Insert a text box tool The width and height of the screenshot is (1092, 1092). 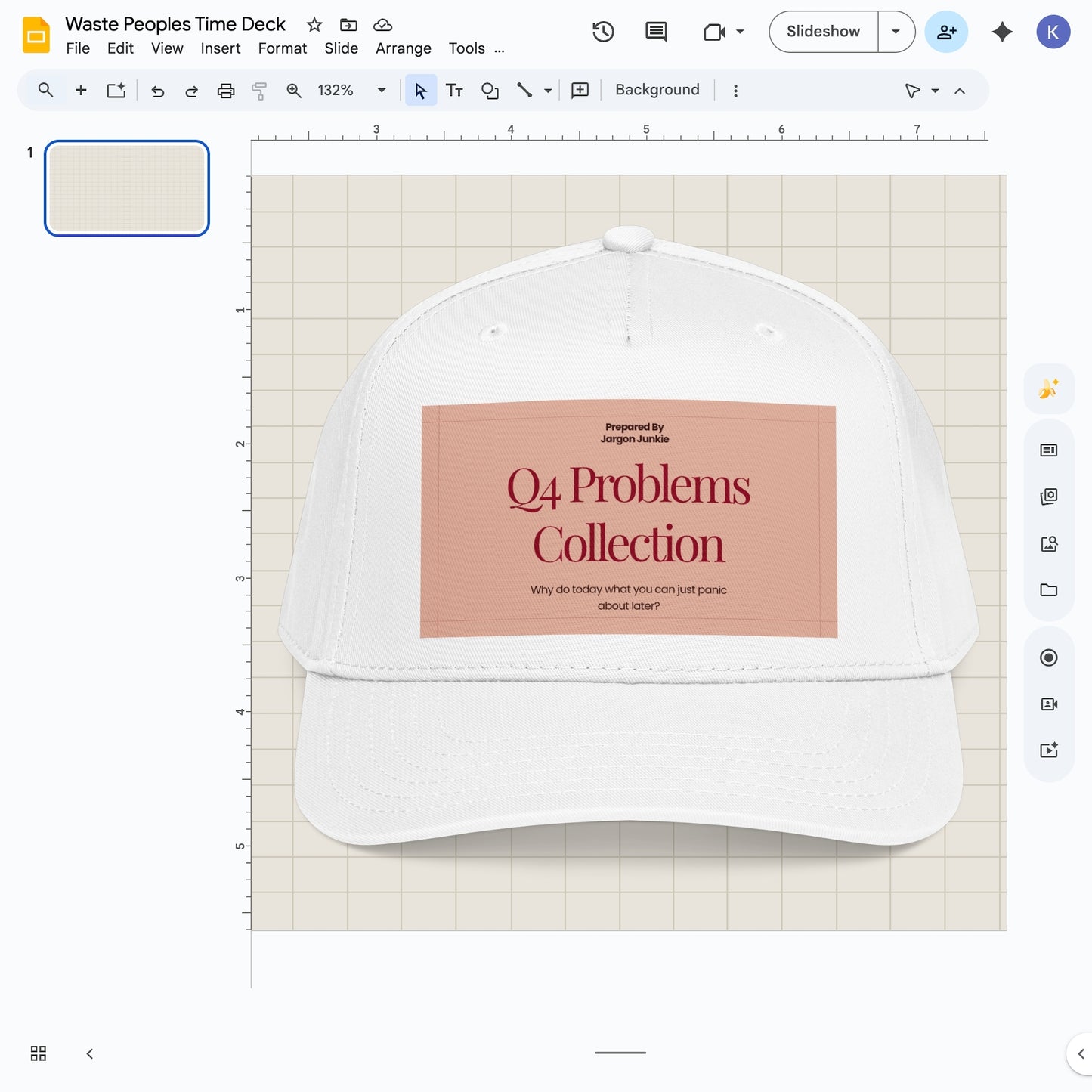(x=454, y=91)
